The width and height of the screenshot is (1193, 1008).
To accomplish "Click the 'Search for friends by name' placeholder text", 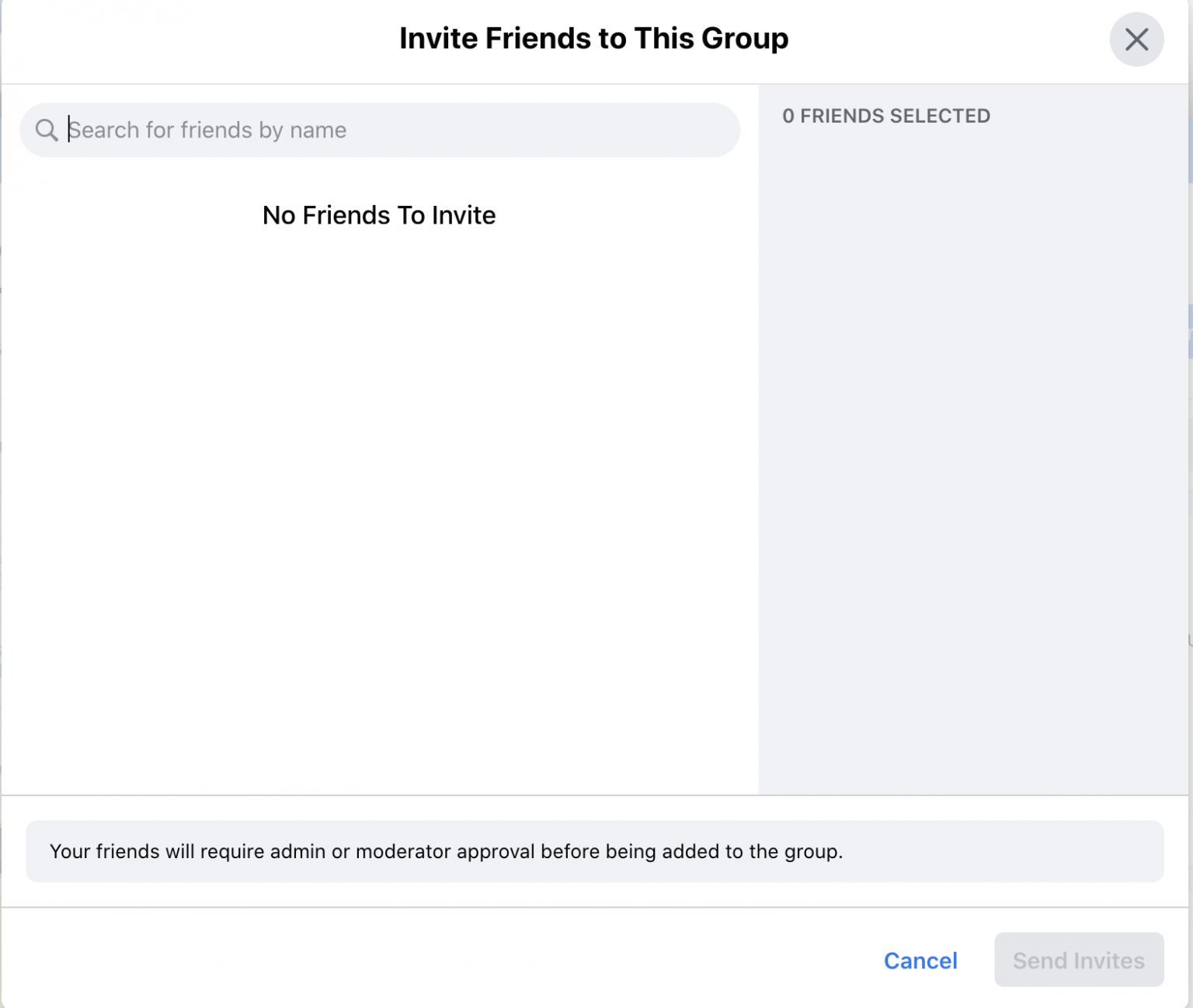I will click(207, 130).
